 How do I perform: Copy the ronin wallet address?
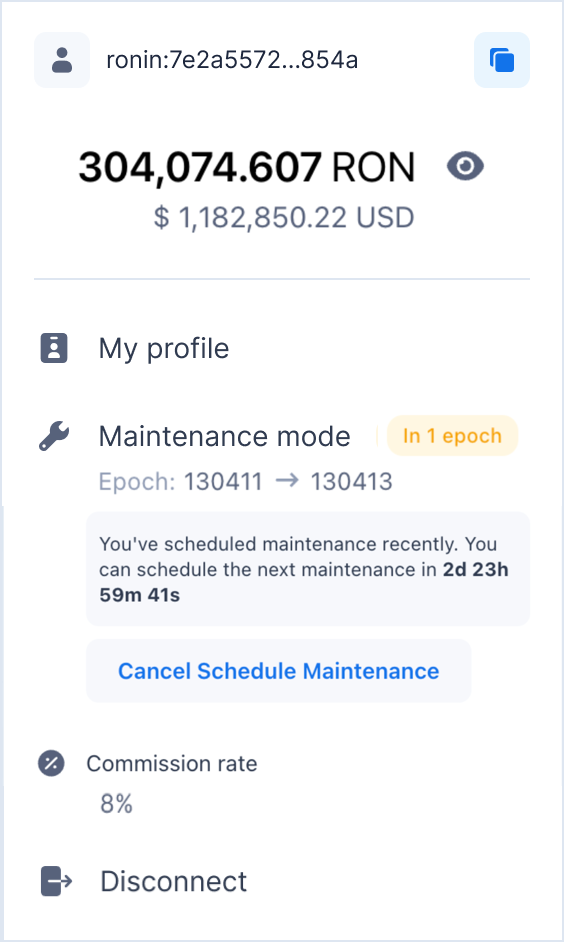pos(502,60)
